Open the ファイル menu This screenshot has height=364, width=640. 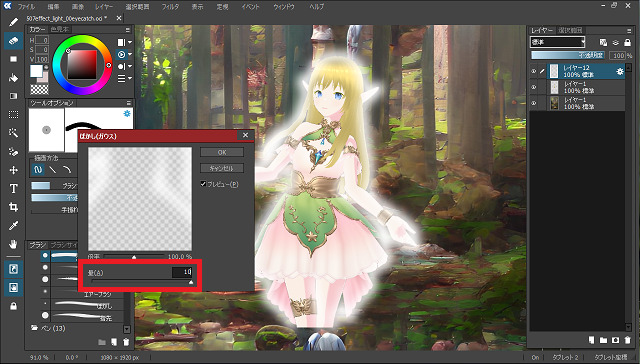(26, 7)
